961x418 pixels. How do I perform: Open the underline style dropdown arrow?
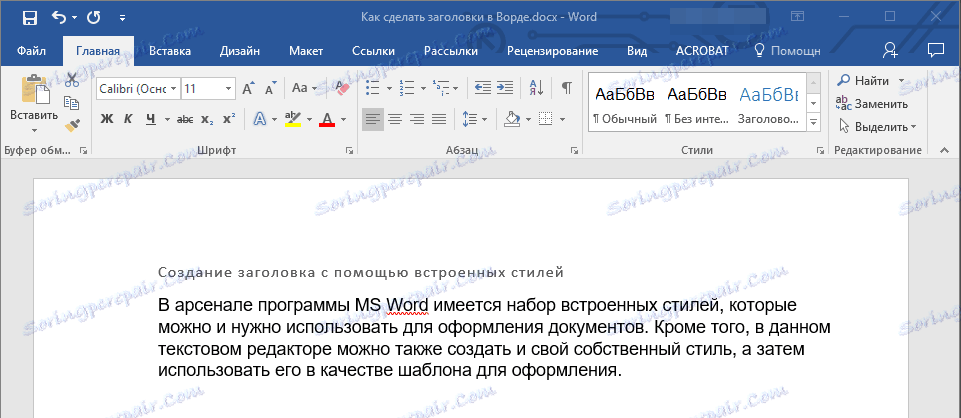(x=166, y=120)
